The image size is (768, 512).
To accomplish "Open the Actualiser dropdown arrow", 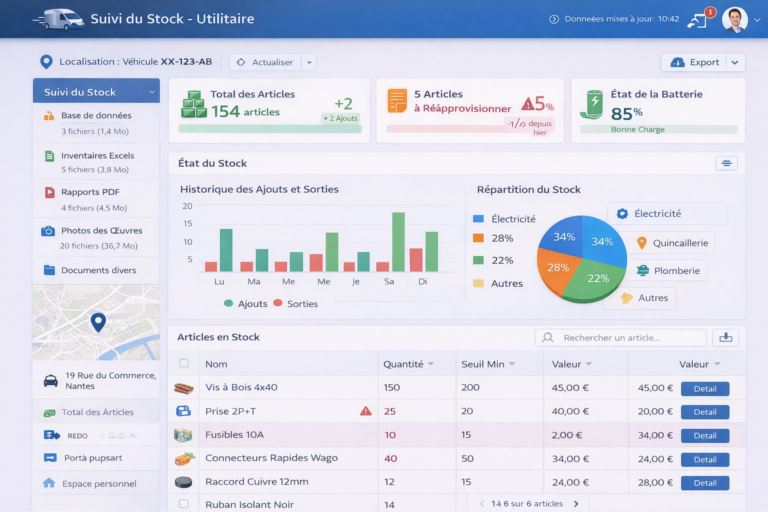I will point(309,62).
